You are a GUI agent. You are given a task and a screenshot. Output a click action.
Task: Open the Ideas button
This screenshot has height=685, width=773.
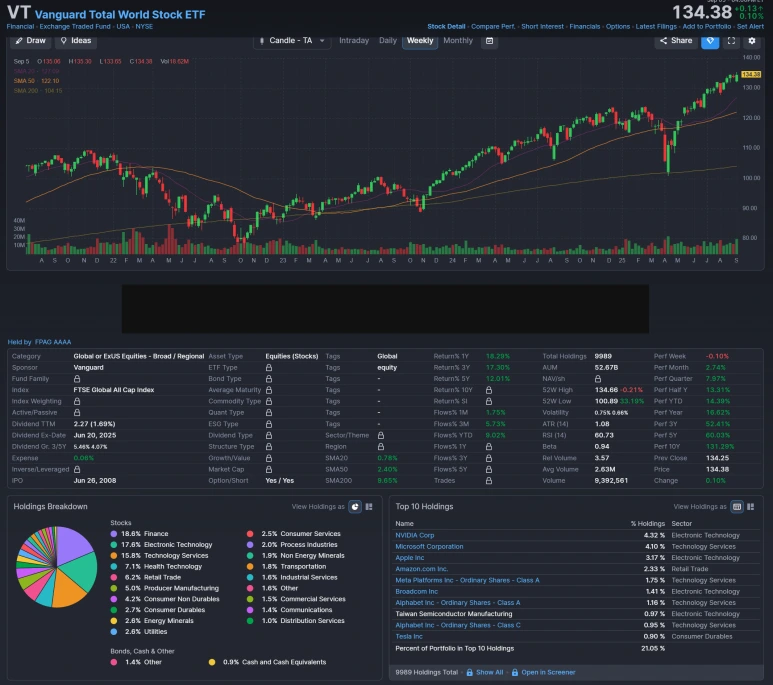point(76,41)
